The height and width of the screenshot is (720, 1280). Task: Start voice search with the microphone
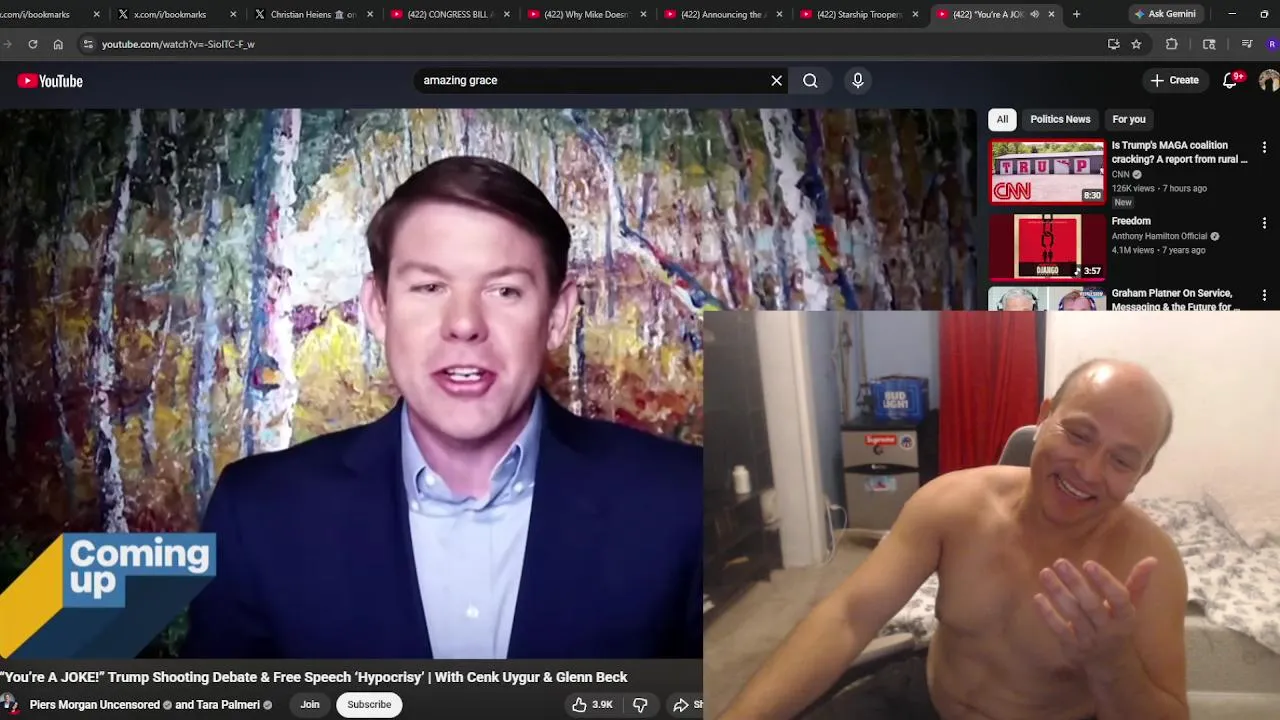858,80
